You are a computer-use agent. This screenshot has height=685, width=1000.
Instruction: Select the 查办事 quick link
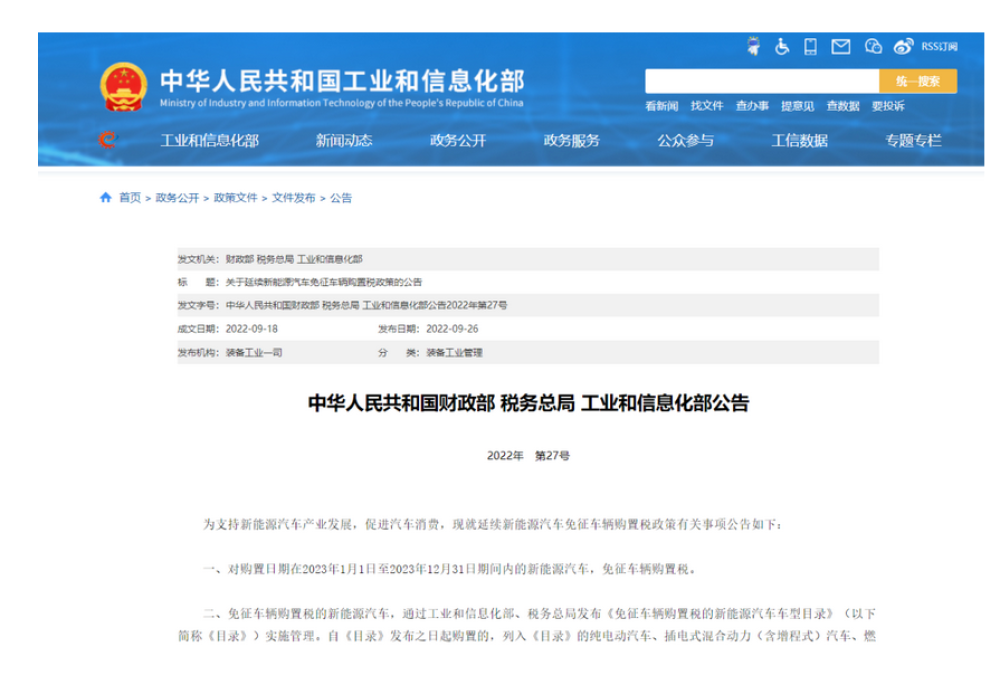[752, 106]
